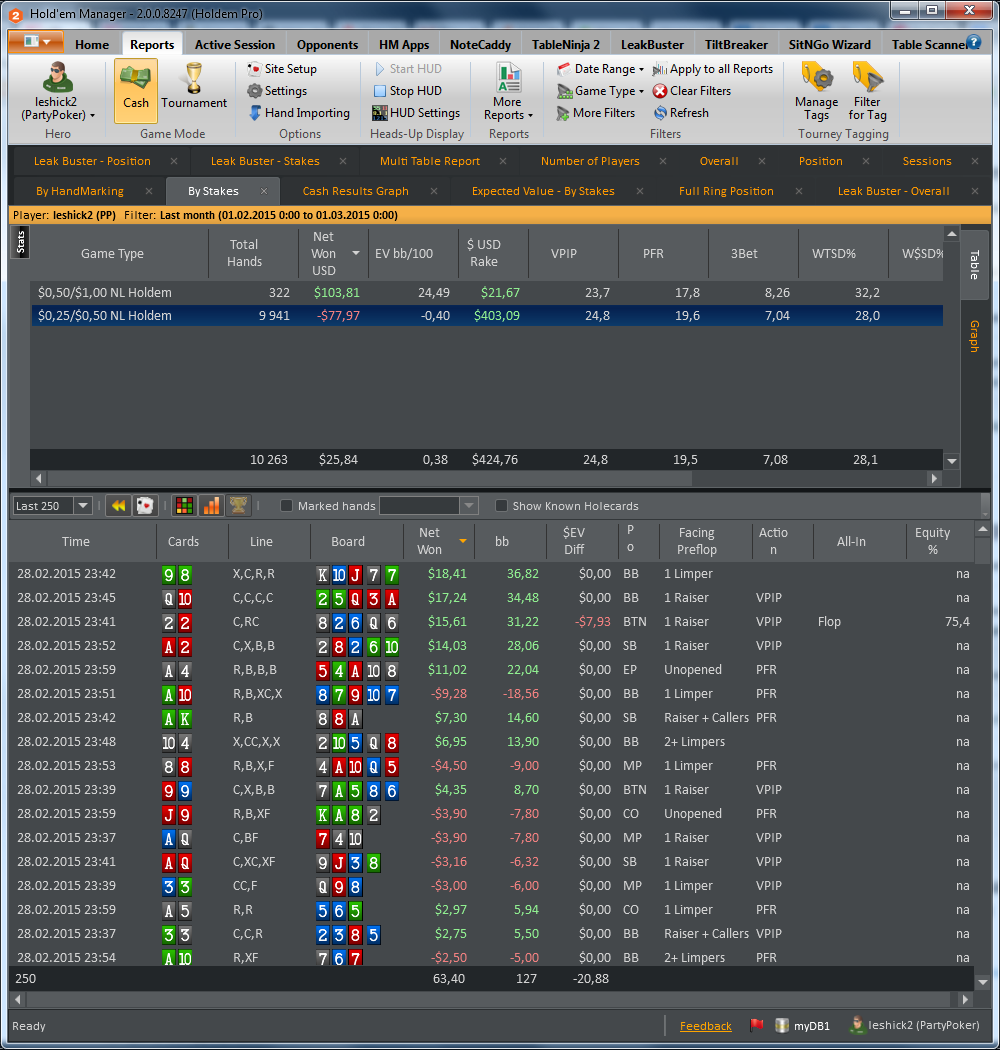Click the replay rewind arrows icon
Image resolution: width=1000 pixels, height=1050 pixels.
coord(119,506)
